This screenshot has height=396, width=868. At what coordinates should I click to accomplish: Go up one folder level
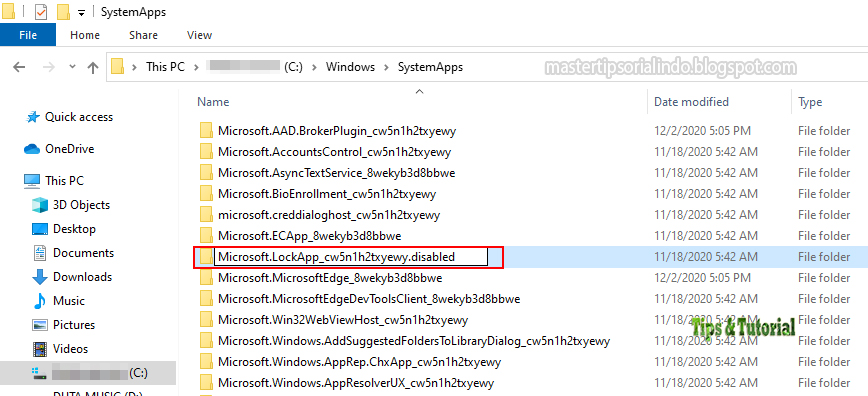(92, 67)
